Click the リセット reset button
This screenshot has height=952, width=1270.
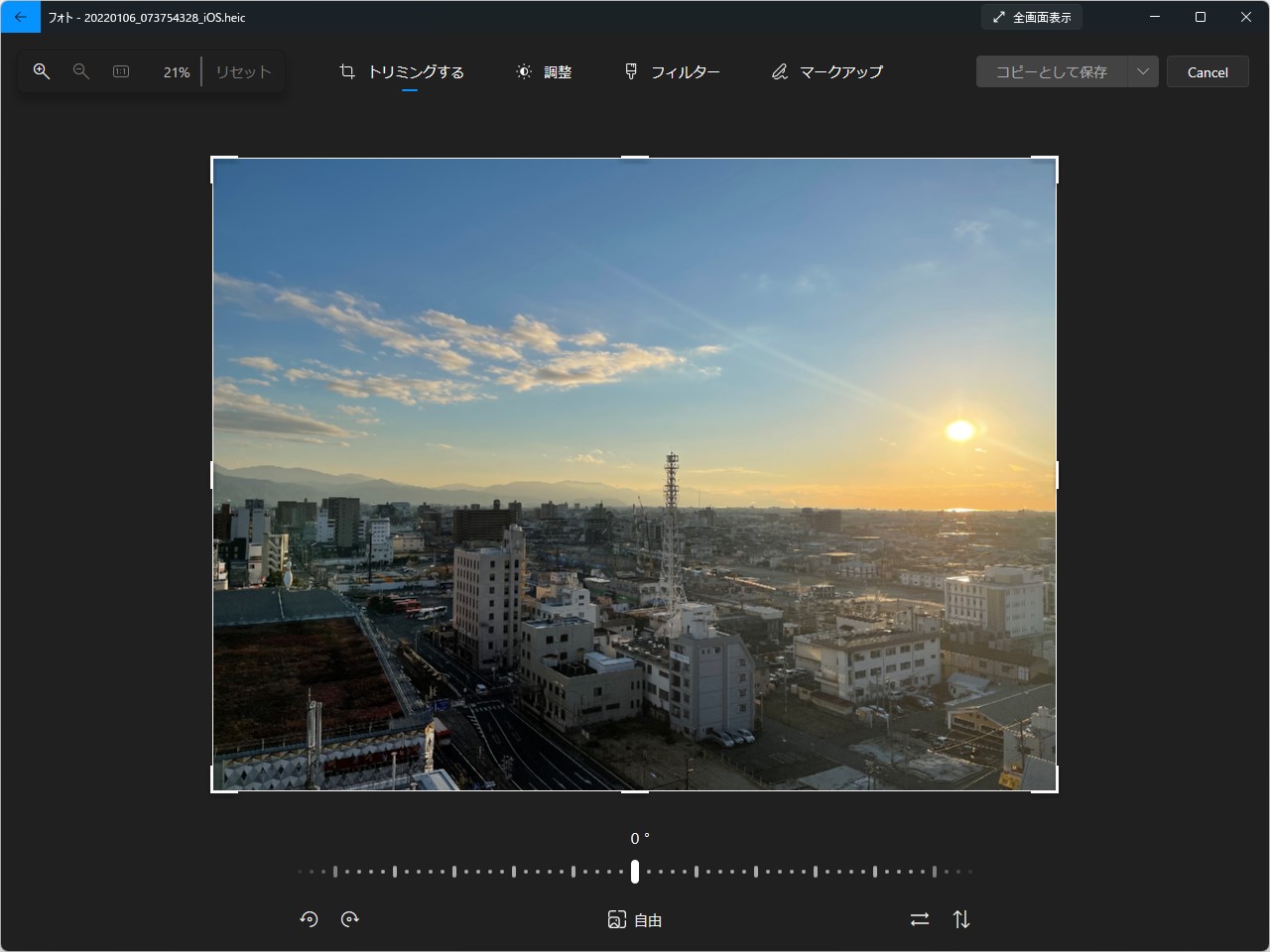tap(243, 71)
